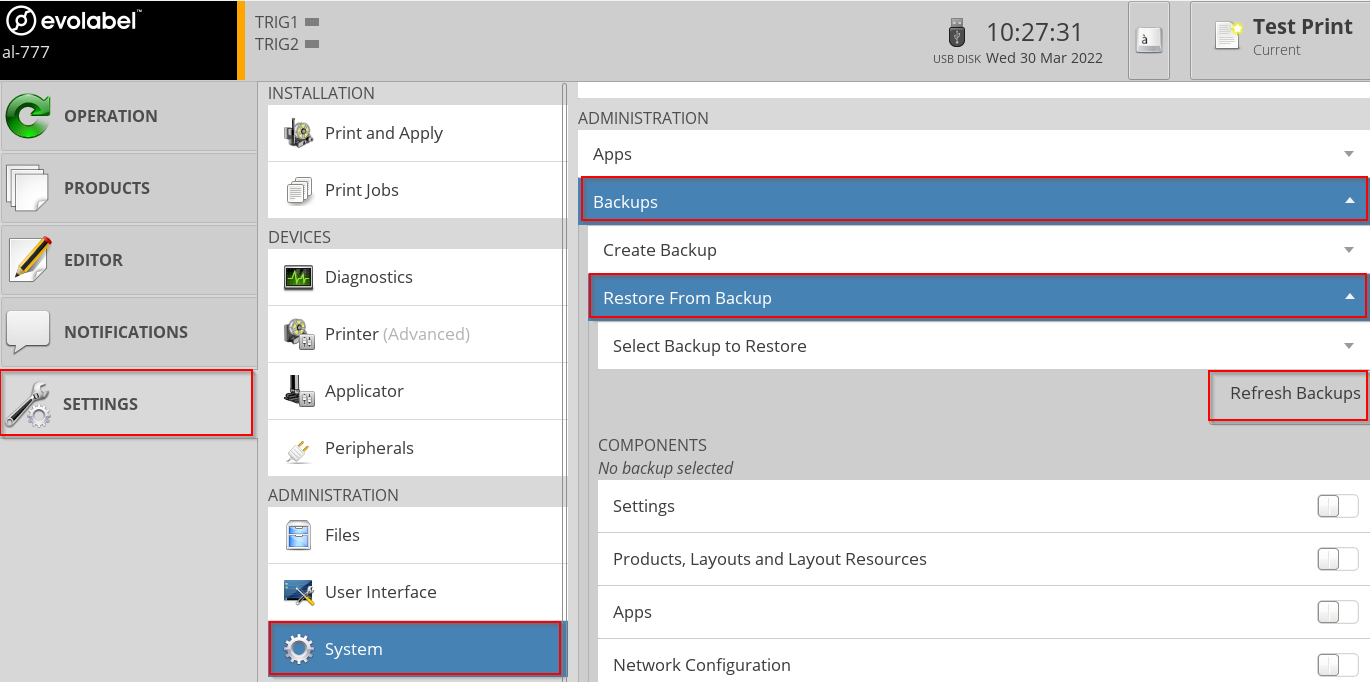Click the Printer Advanced icon
1370x682 pixels.
click(x=299, y=334)
